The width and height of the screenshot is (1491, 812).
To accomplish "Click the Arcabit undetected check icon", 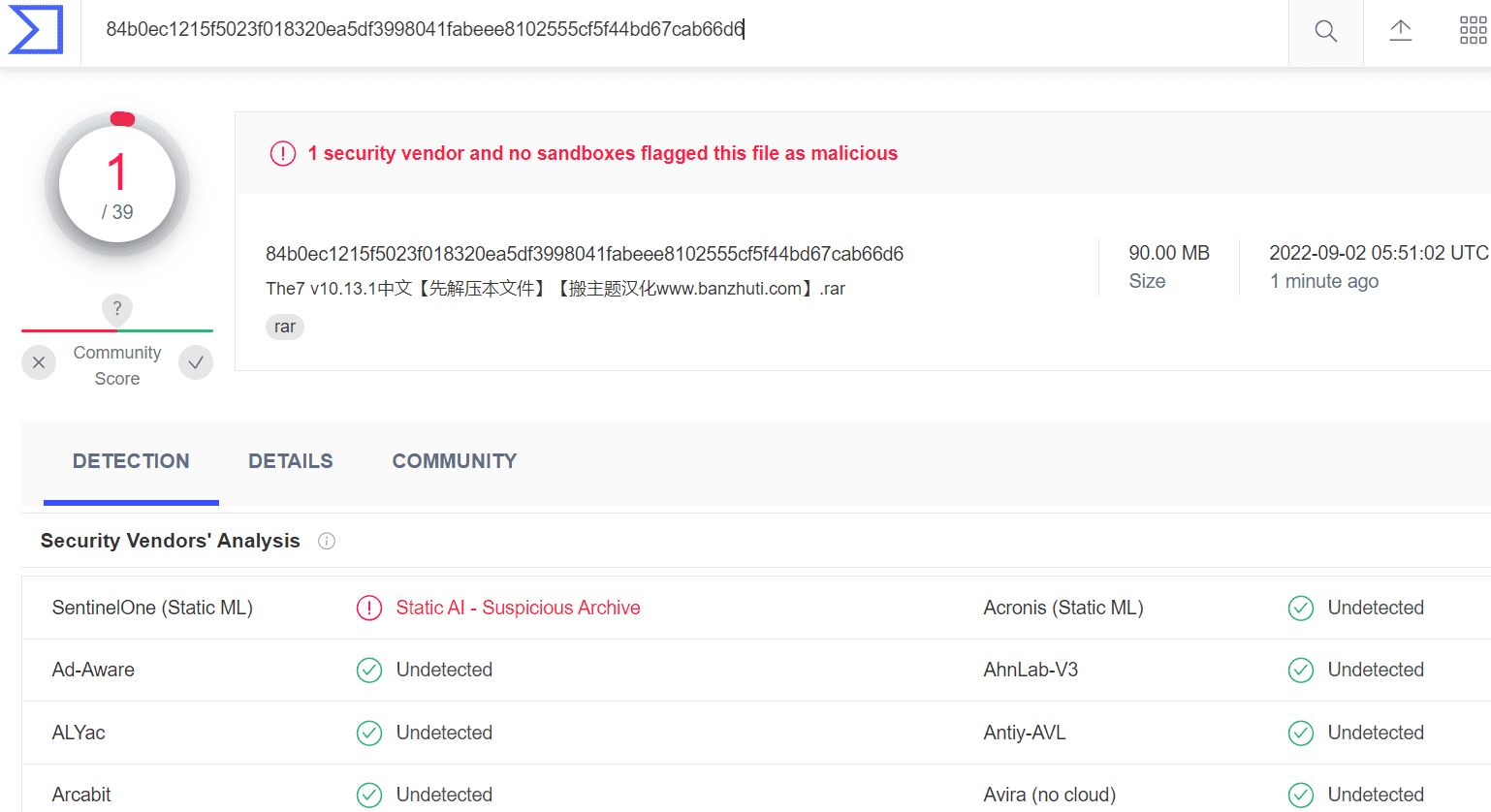I will pos(369,795).
